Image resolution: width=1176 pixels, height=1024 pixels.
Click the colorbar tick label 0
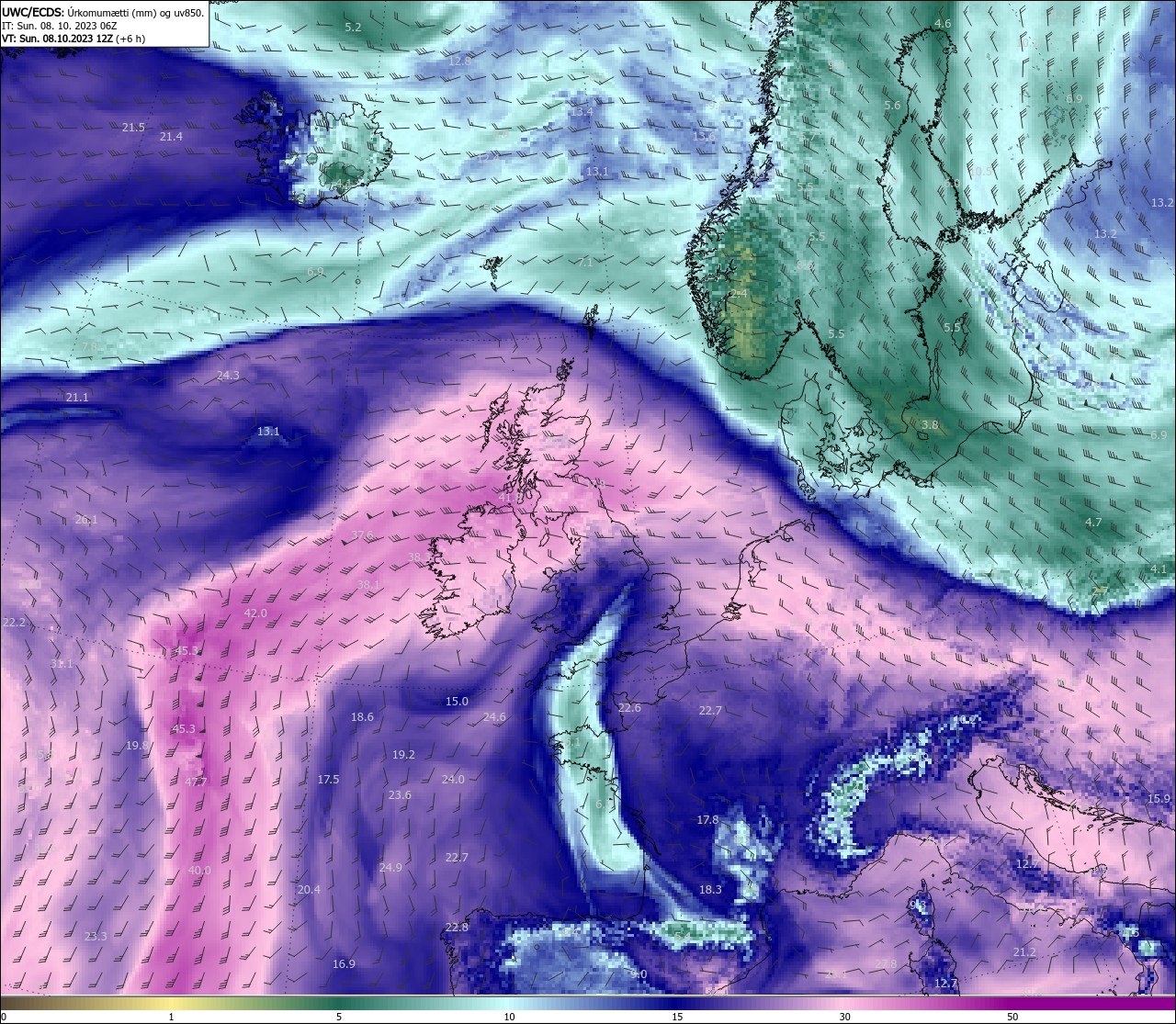tap(4, 1017)
